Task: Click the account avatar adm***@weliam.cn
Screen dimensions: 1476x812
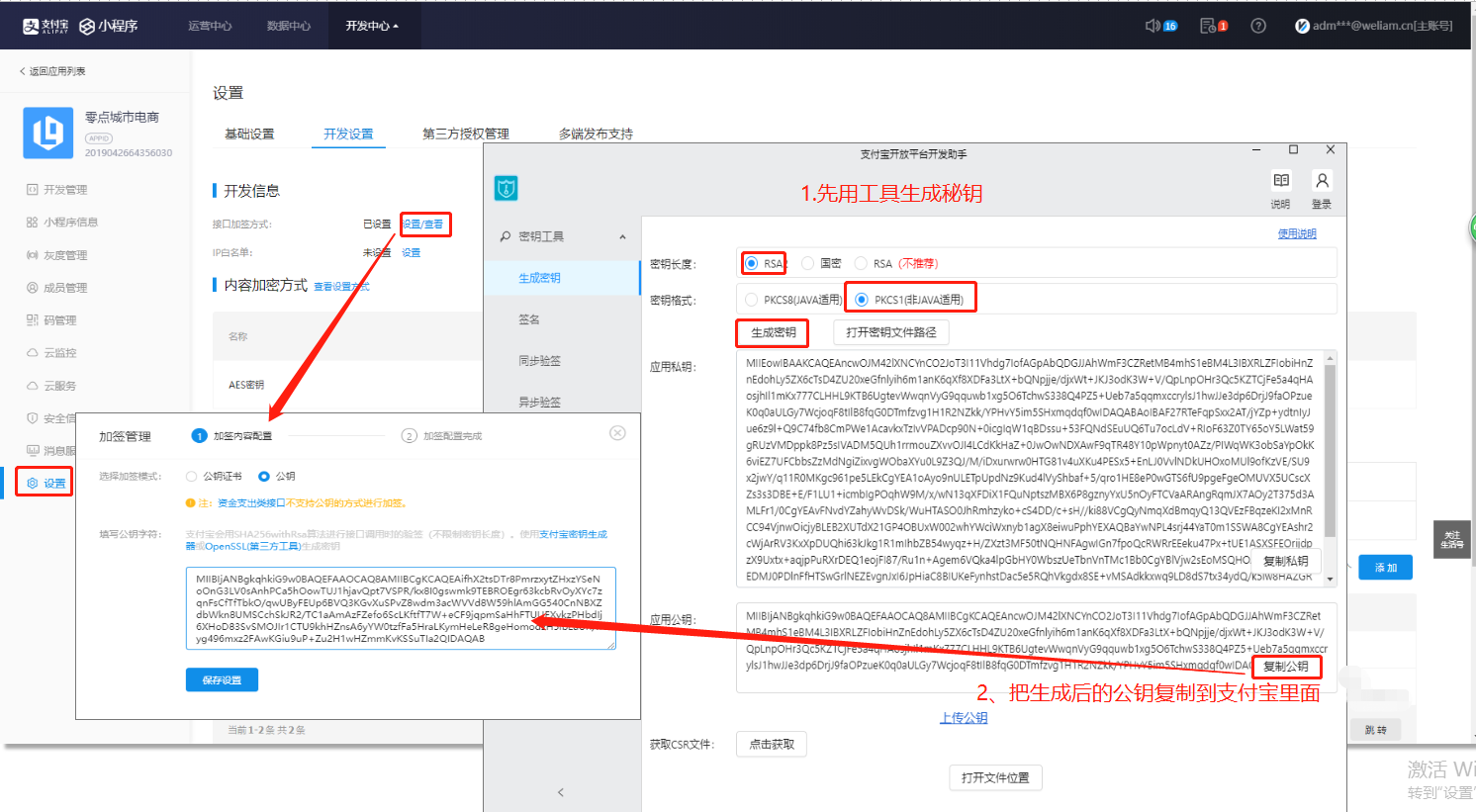Action: (x=1302, y=26)
